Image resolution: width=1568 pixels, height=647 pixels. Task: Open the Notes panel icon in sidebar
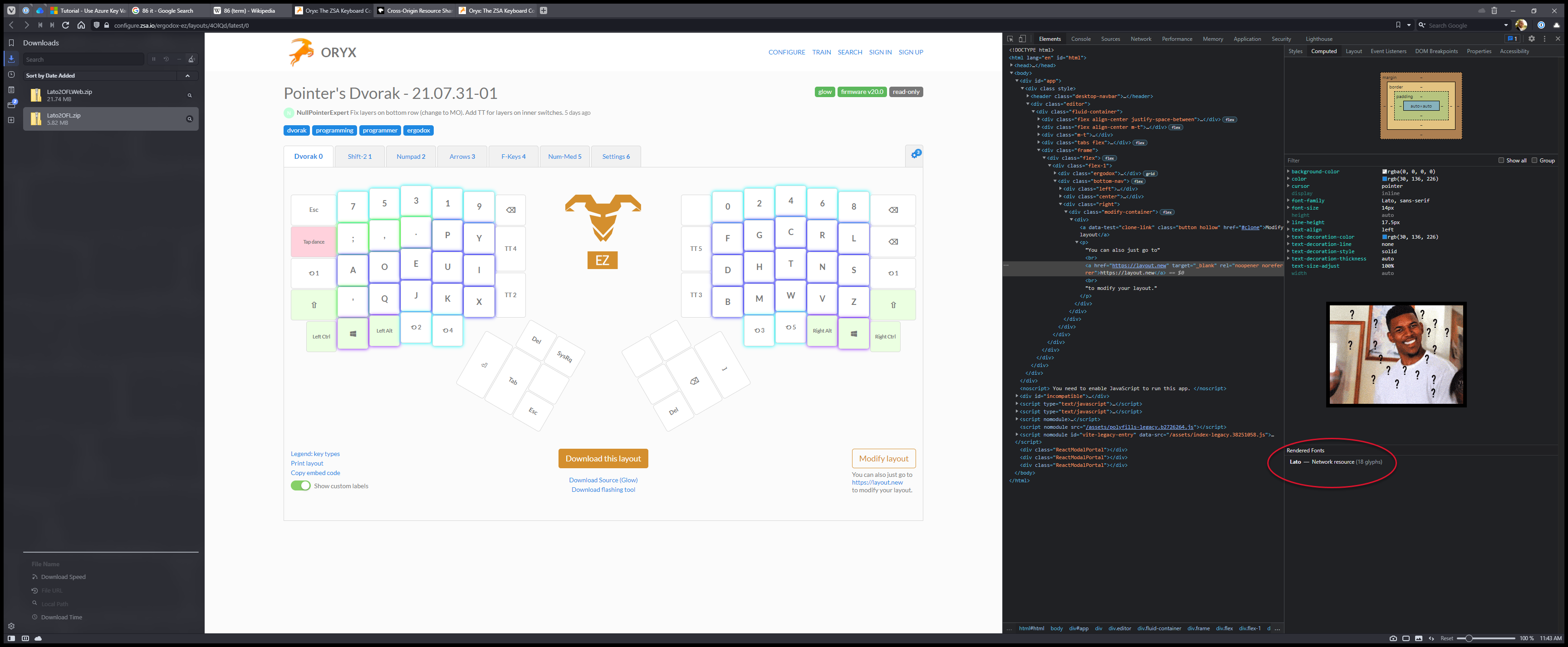(x=11, y=90)
